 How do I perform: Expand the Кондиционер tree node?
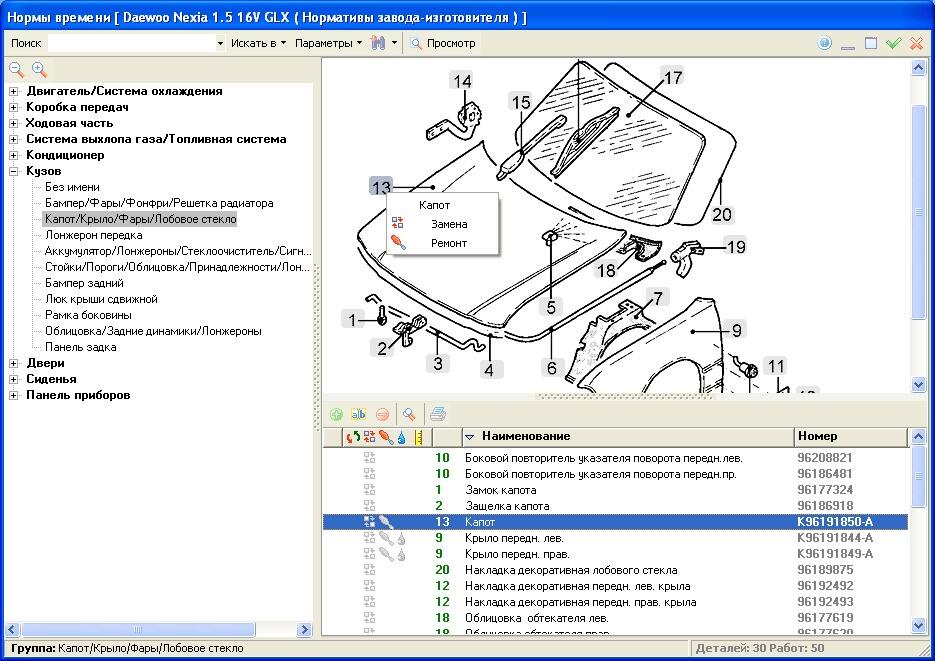tap(14, 156)
